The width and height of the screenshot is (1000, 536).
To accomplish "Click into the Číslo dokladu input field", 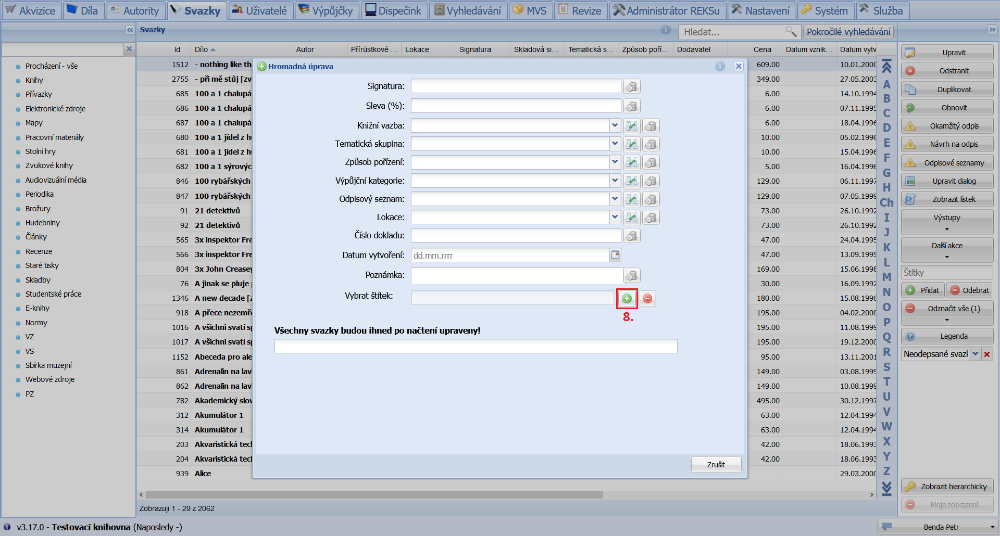I will (x=516, y=236).
